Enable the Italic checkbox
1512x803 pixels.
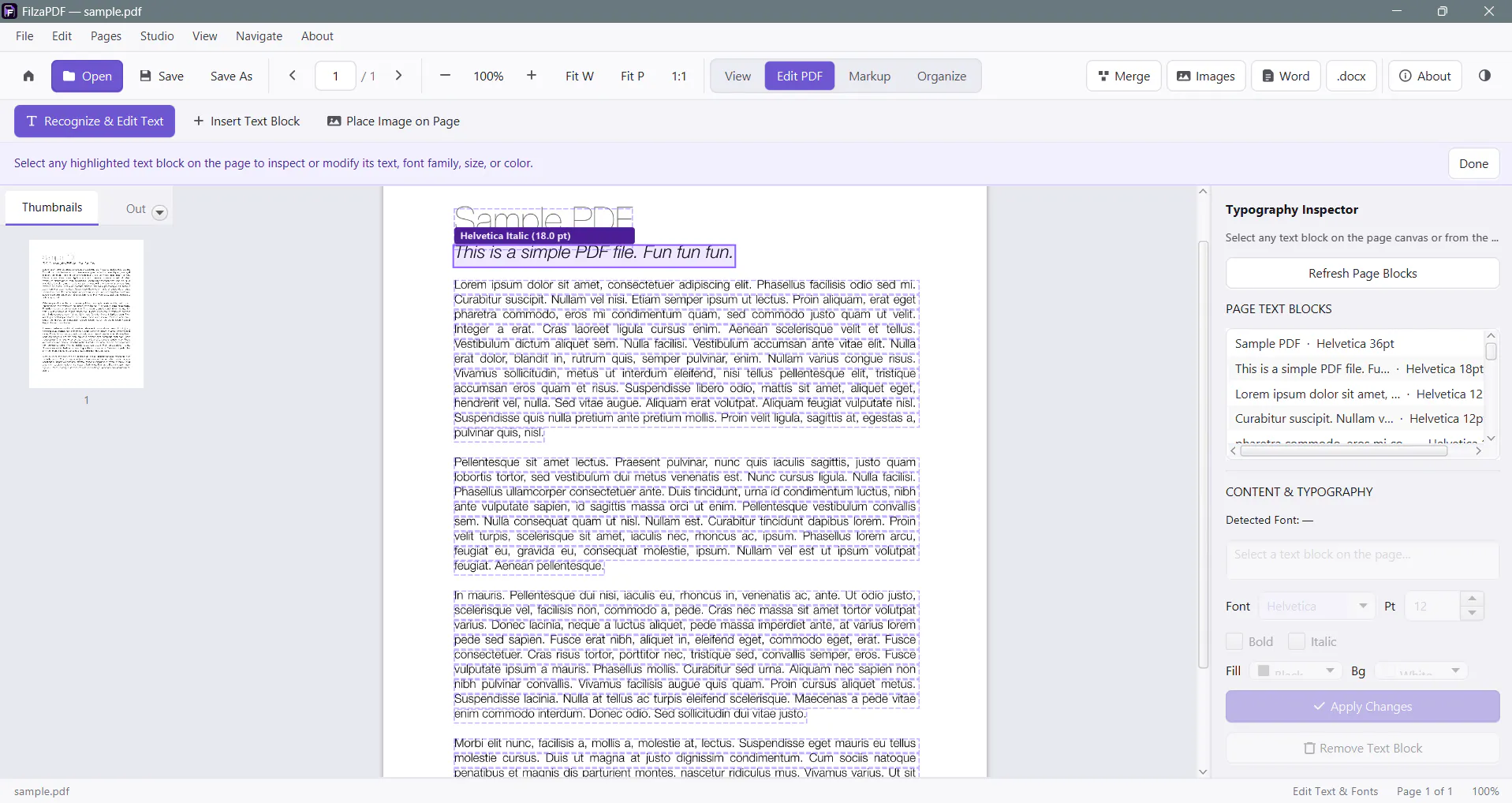[x=1296, y=641]
